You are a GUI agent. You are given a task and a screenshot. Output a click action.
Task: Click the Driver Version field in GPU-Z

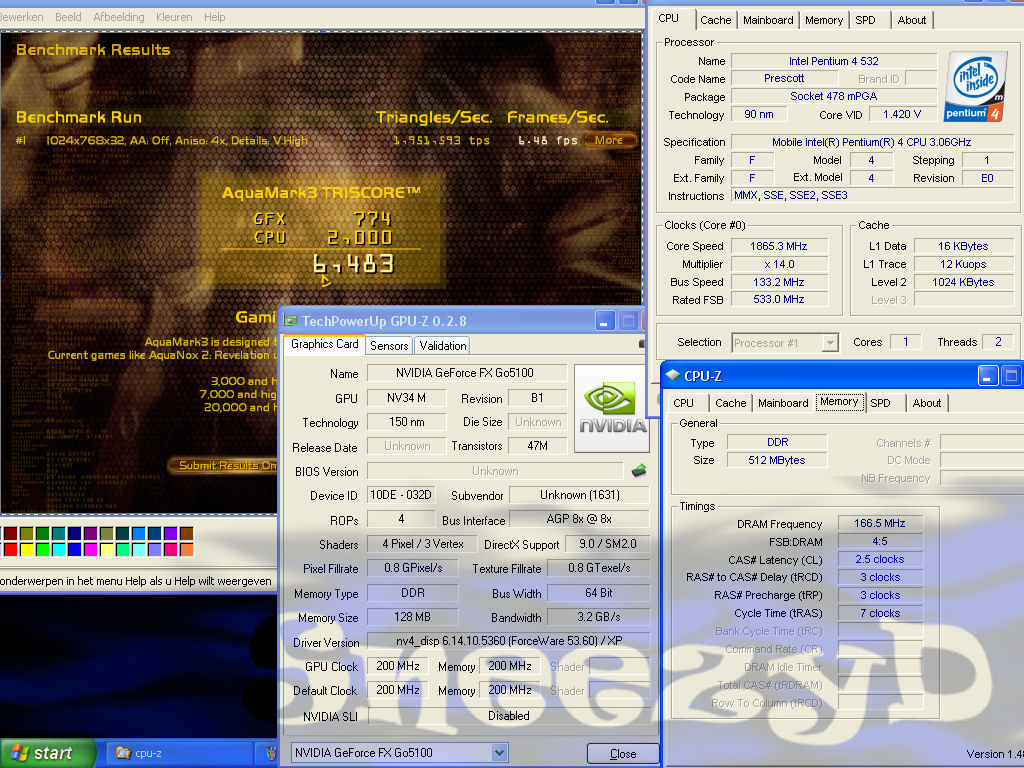(509, 641)
